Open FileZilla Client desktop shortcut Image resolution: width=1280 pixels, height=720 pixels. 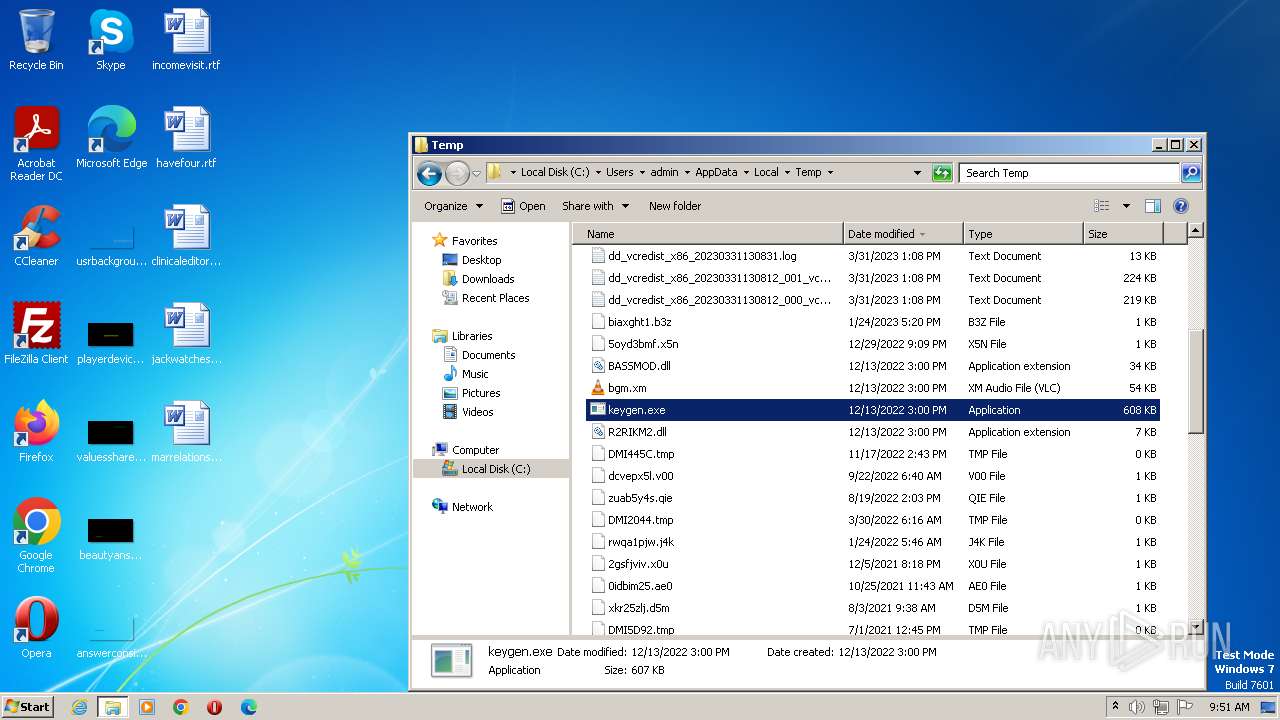[x=36, y=333]
